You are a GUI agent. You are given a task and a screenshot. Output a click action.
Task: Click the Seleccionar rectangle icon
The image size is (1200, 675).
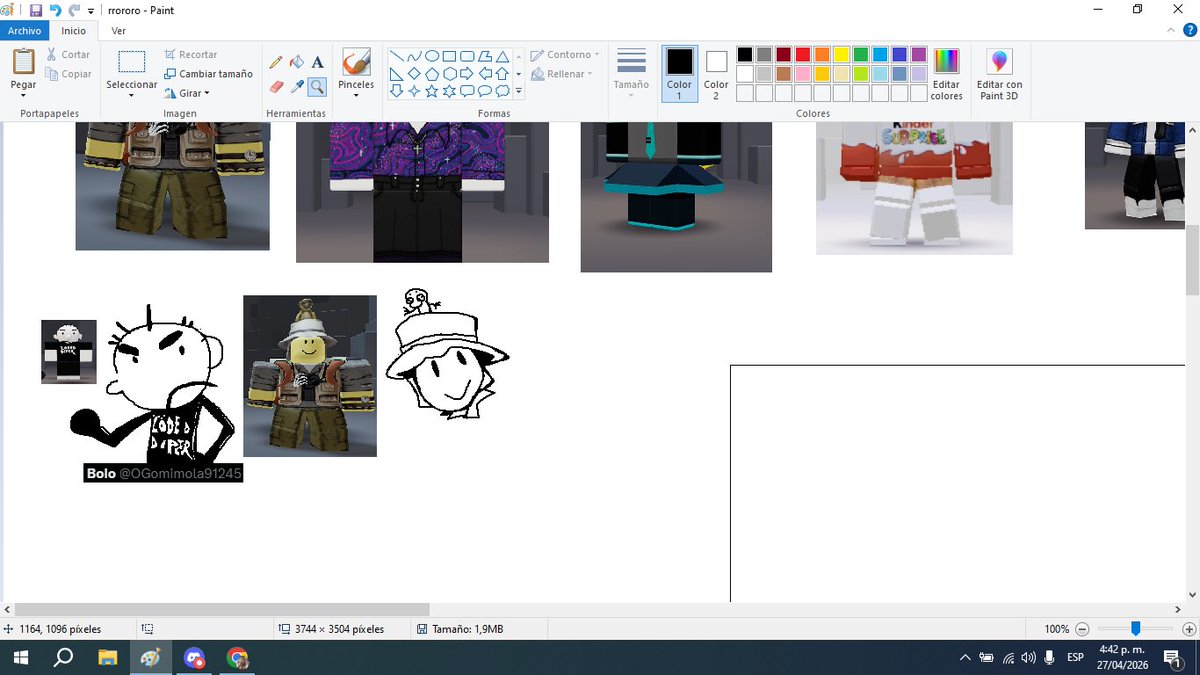click(132, 62)
